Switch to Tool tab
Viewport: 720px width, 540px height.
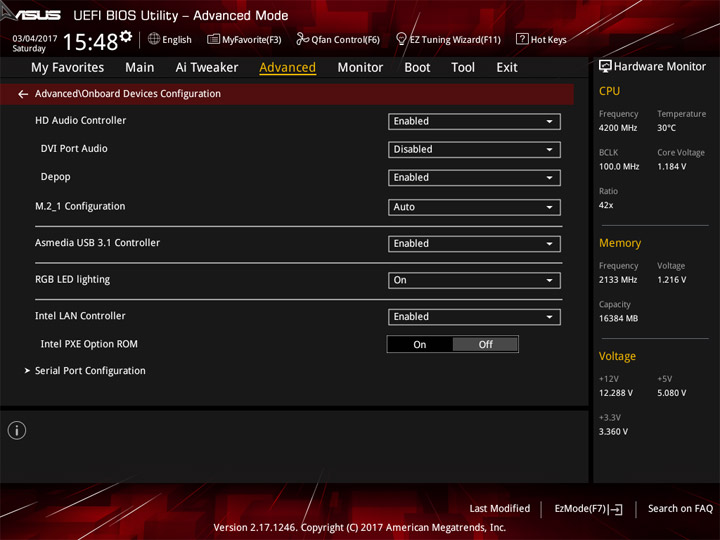tap(463, 68)
